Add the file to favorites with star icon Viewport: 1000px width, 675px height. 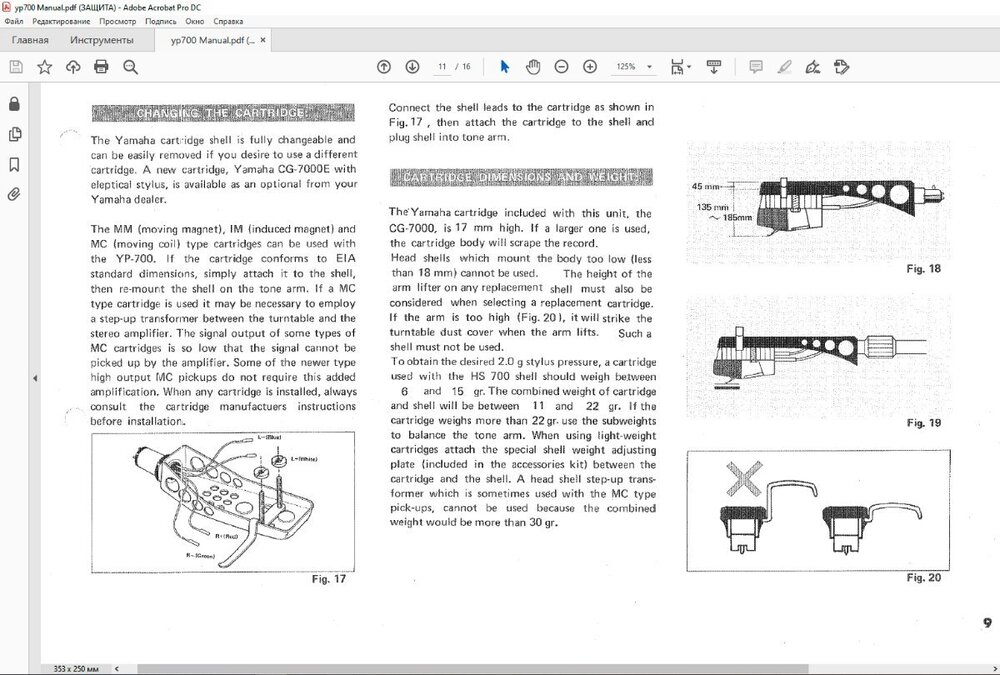[x=44, y=67]
